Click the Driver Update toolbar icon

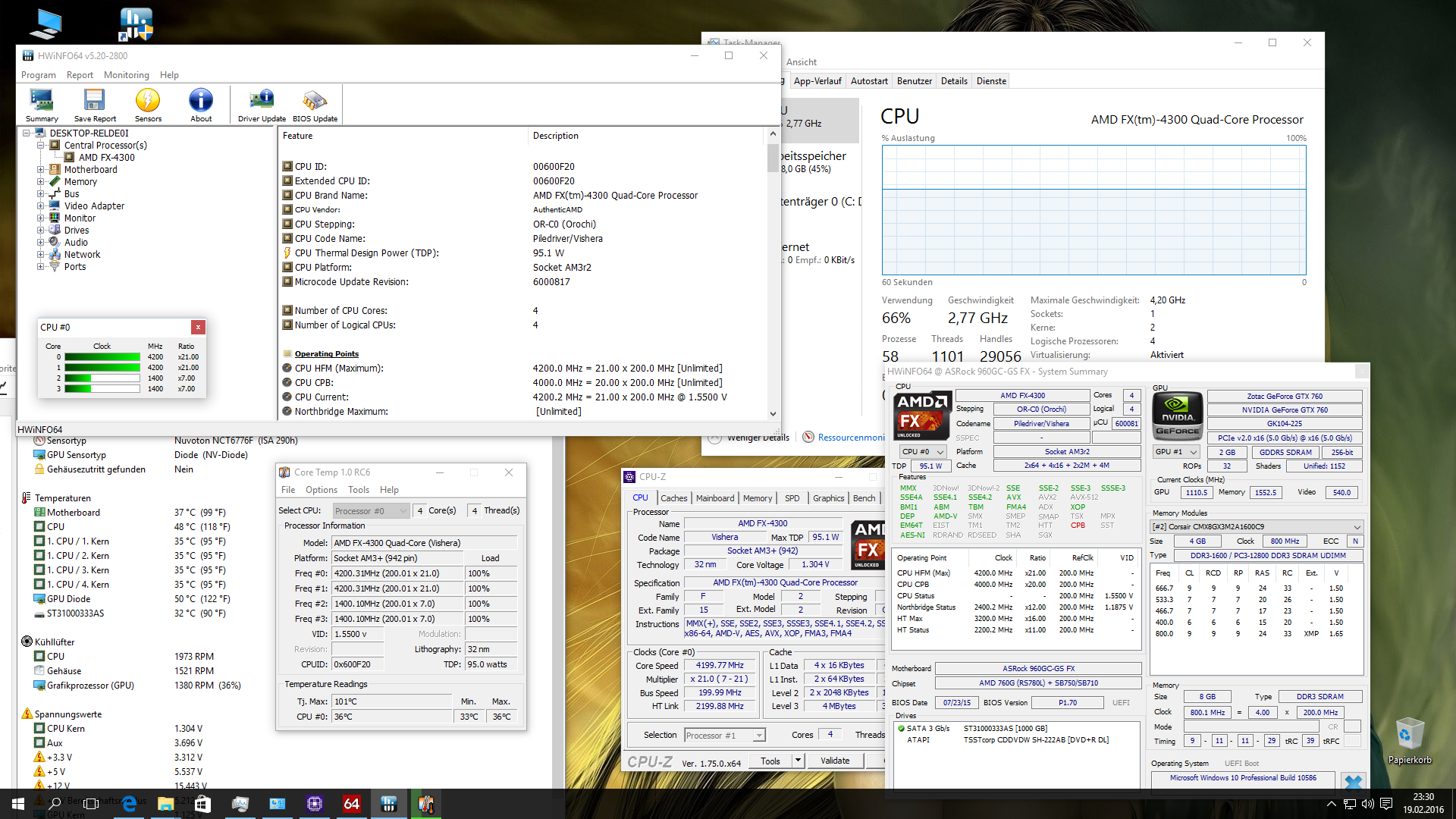coord(262,105)
